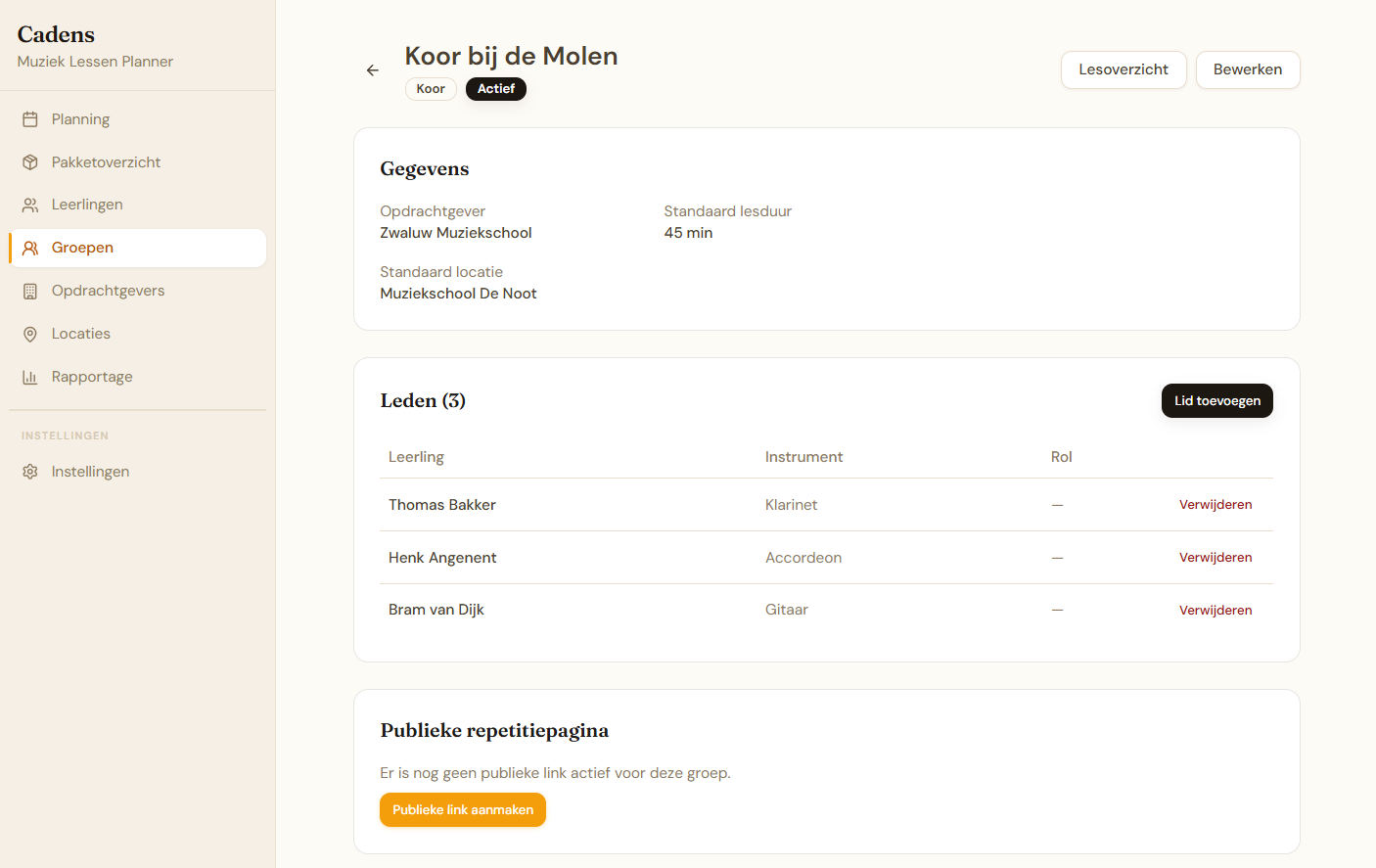This screenshot has height=868, width=1376.
Task: Open Opdrachtgevers via its sidebar icon
Action: point(30,290)
